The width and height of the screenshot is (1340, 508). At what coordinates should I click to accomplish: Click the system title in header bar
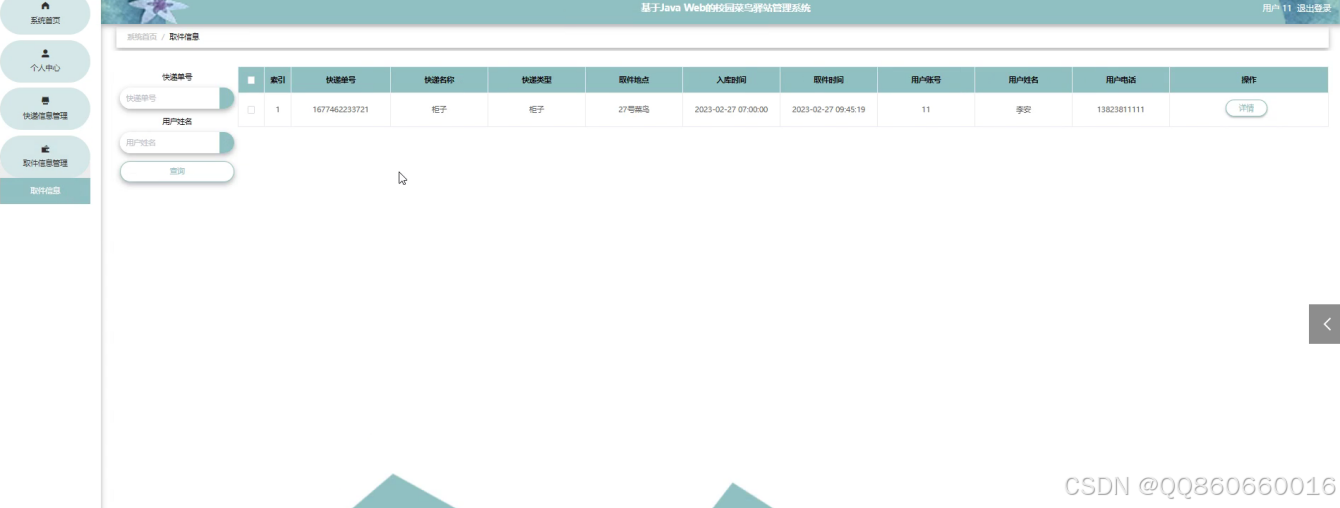click(x=726, y=8)
